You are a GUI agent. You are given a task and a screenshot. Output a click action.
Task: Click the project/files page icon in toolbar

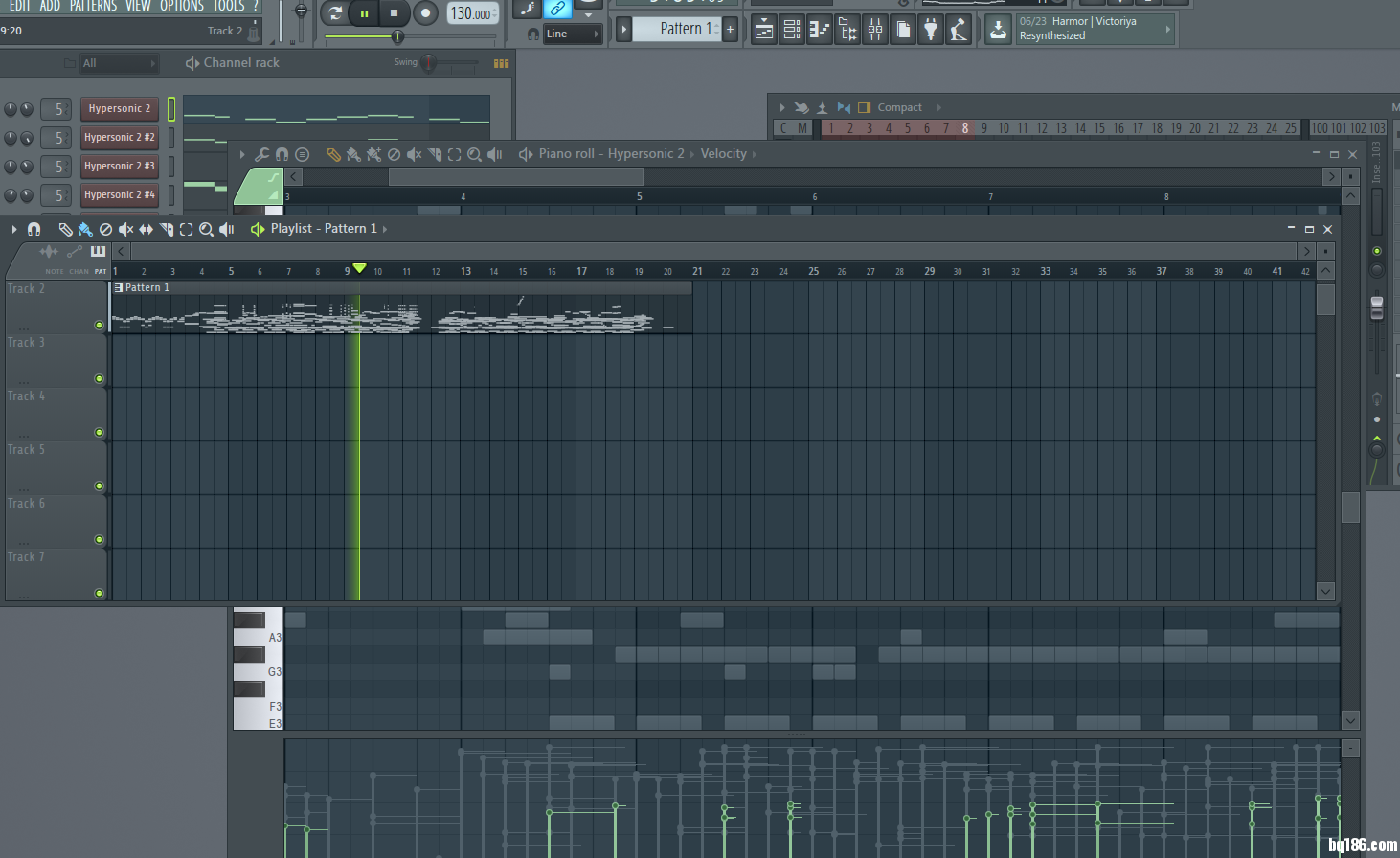click(903, 30)
